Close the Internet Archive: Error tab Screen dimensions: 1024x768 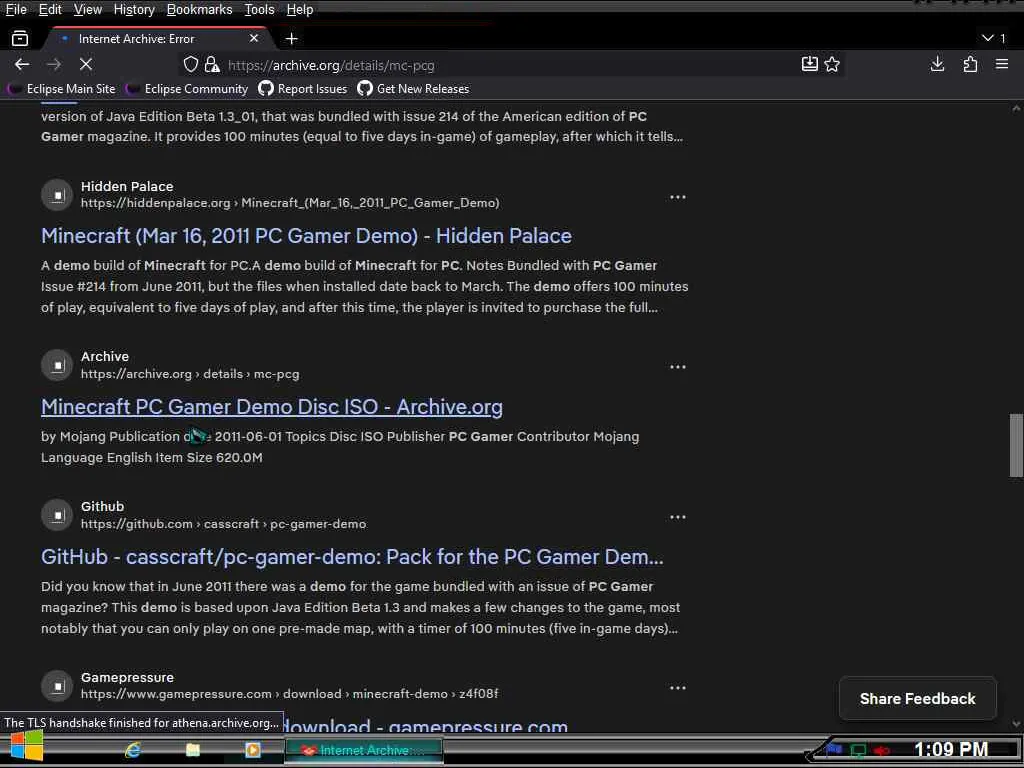[x=254, y=39]
